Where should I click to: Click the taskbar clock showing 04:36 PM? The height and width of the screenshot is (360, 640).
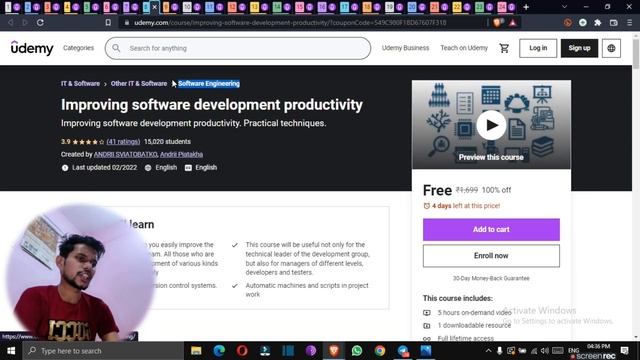pyautogui.click(x=598, y=347)
